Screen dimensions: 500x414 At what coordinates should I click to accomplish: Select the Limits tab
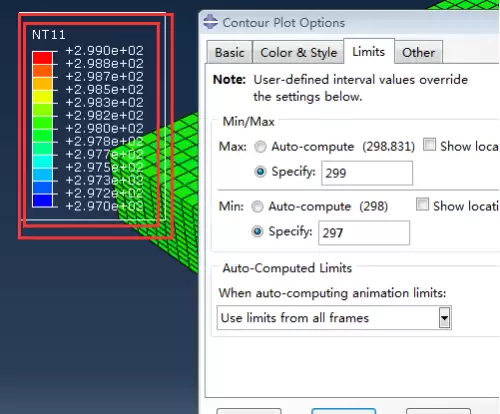[369, 51]
